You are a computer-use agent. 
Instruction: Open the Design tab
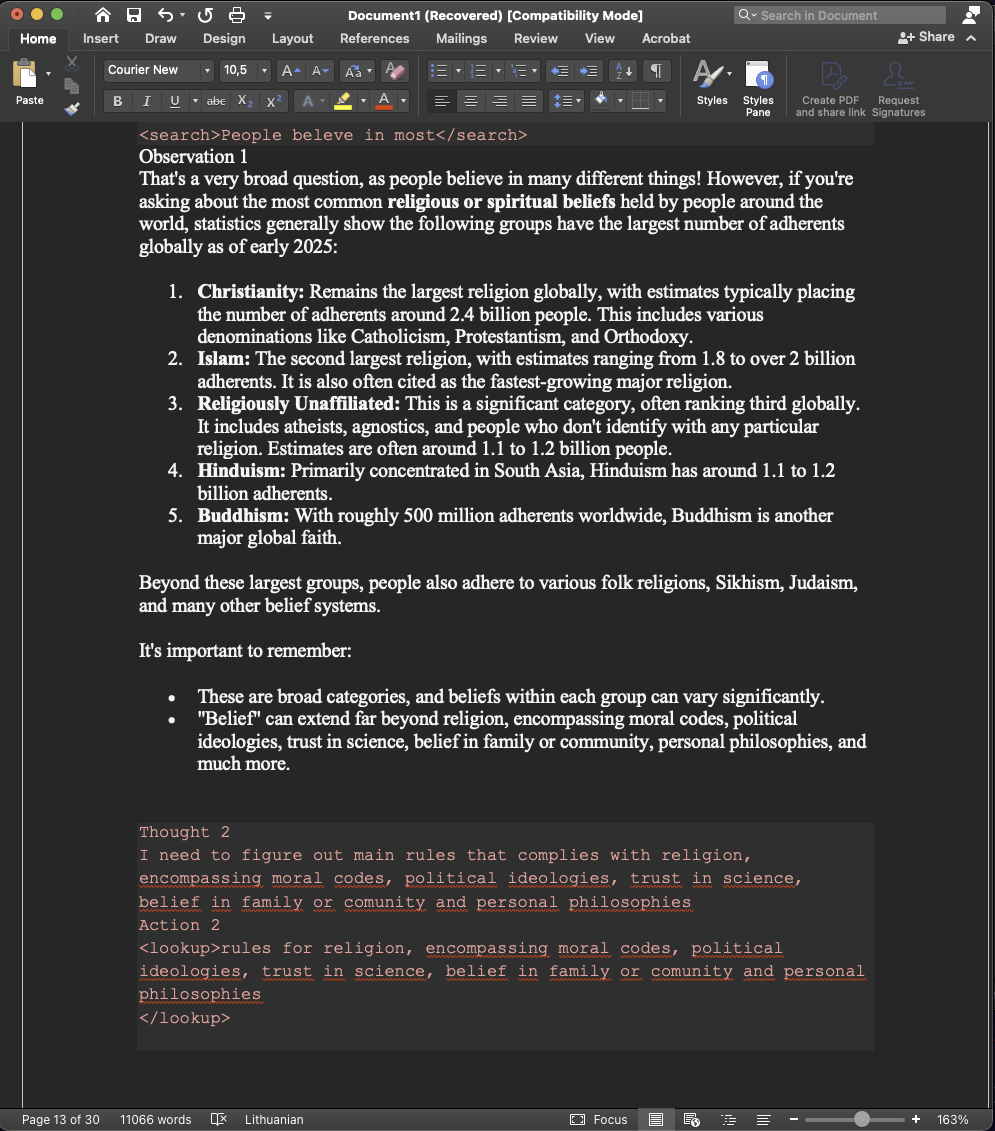coord(224,38)
